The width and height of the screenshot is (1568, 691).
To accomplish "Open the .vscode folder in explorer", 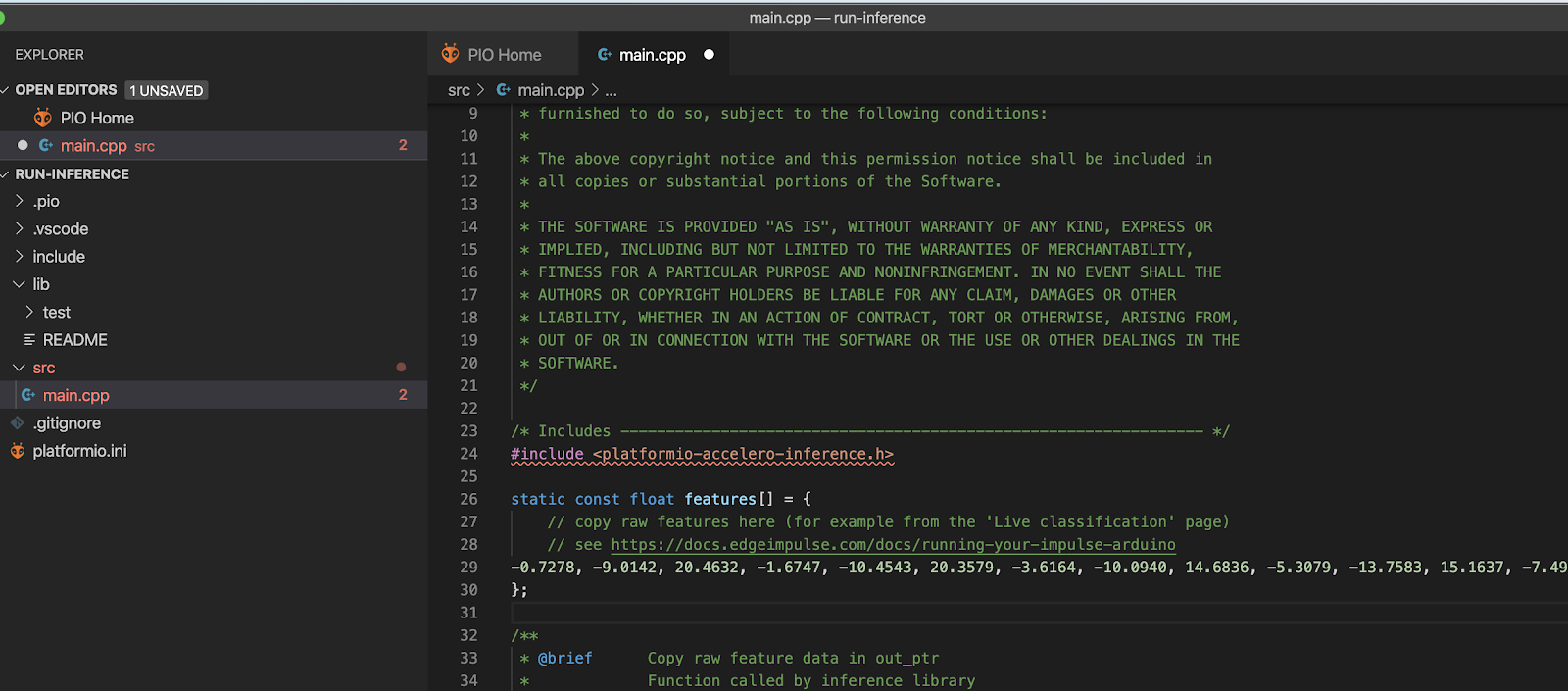I will (60, 229).
